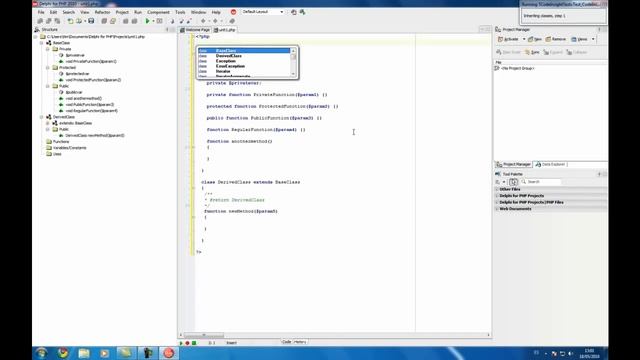Click the Uses folder icon in Structure
Viewport: 640px width, 360px height.
(x=49, y=154)
